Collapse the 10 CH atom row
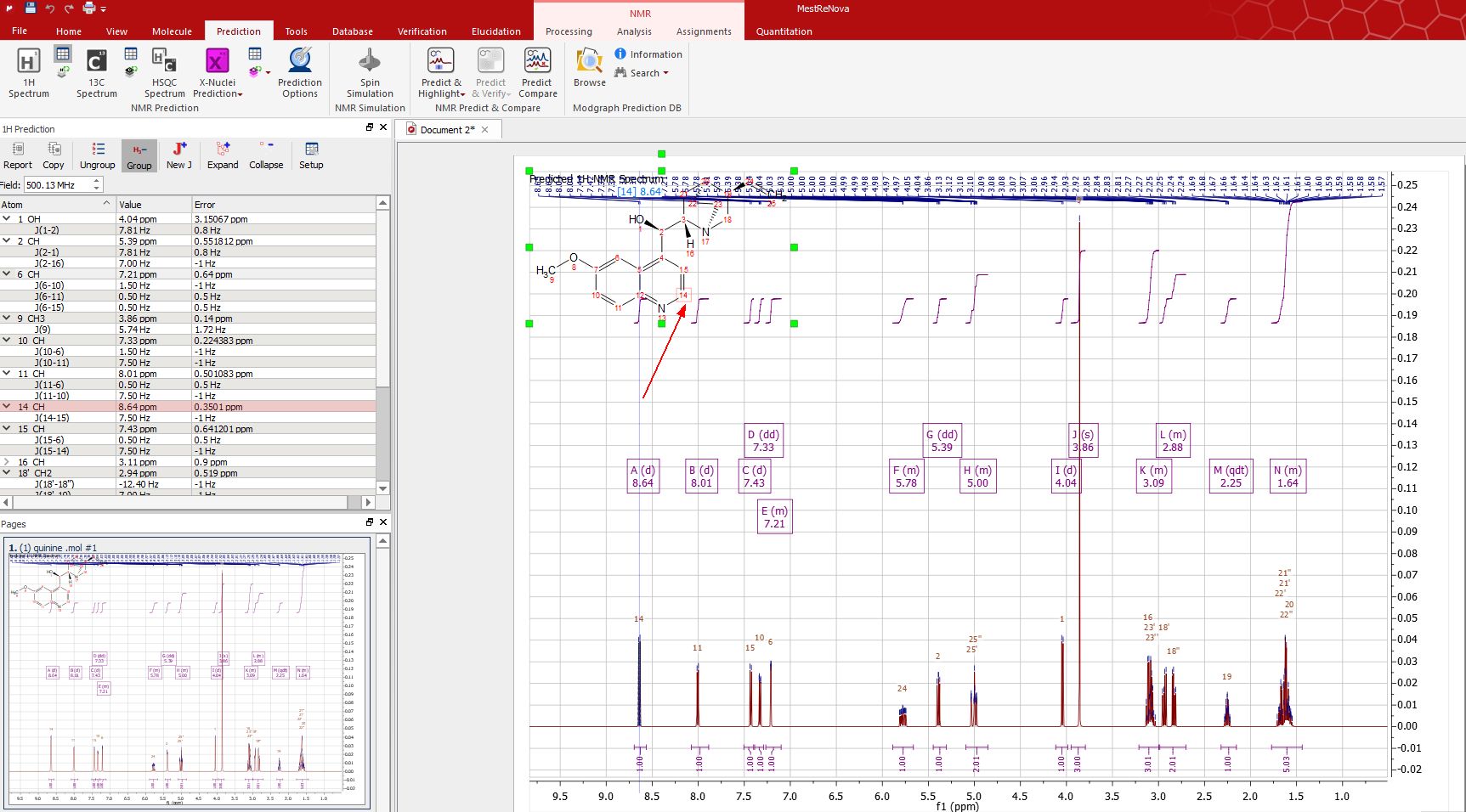1466x812 pixels. pyautogui.click(x=7, y=340)
